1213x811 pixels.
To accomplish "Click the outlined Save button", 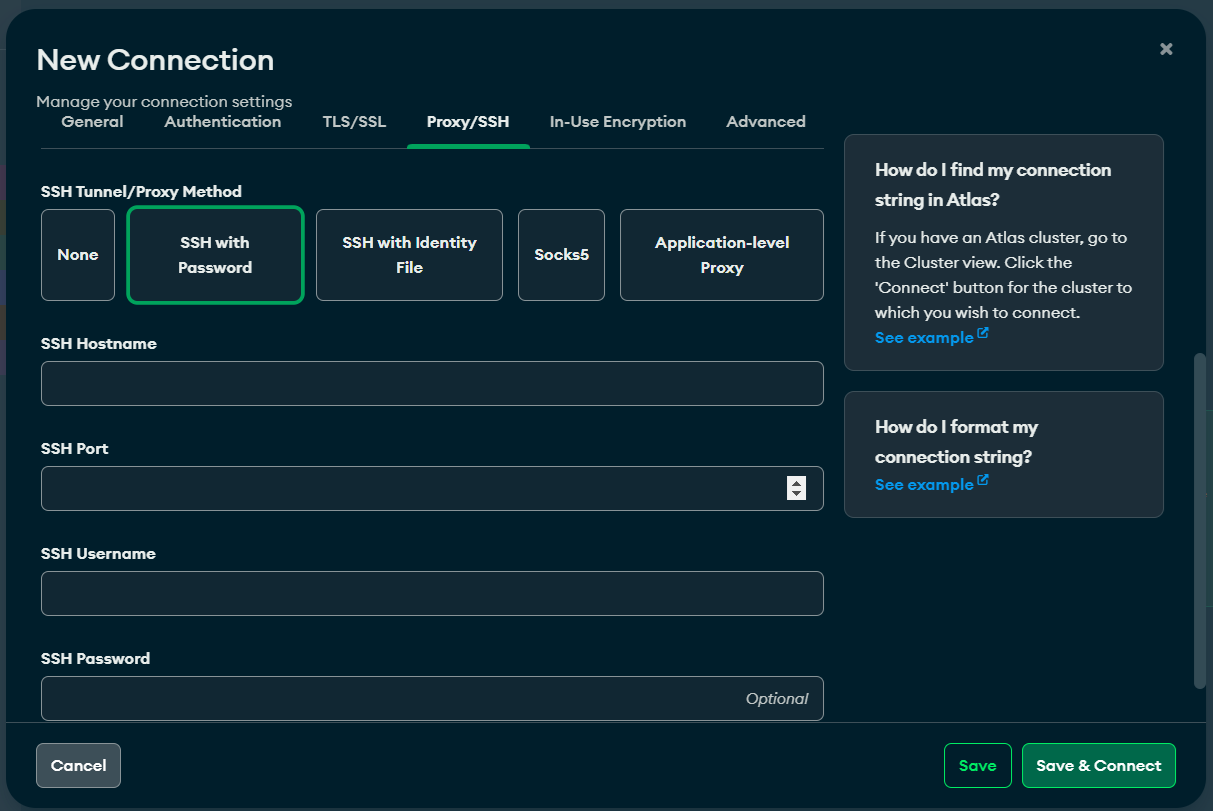I will 977,766.
